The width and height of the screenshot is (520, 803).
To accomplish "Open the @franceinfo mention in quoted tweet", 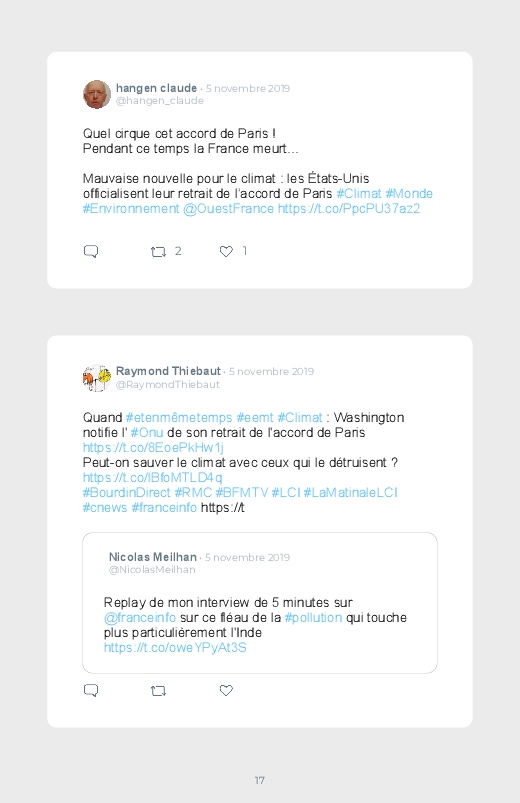I will (x=140, y=617).
